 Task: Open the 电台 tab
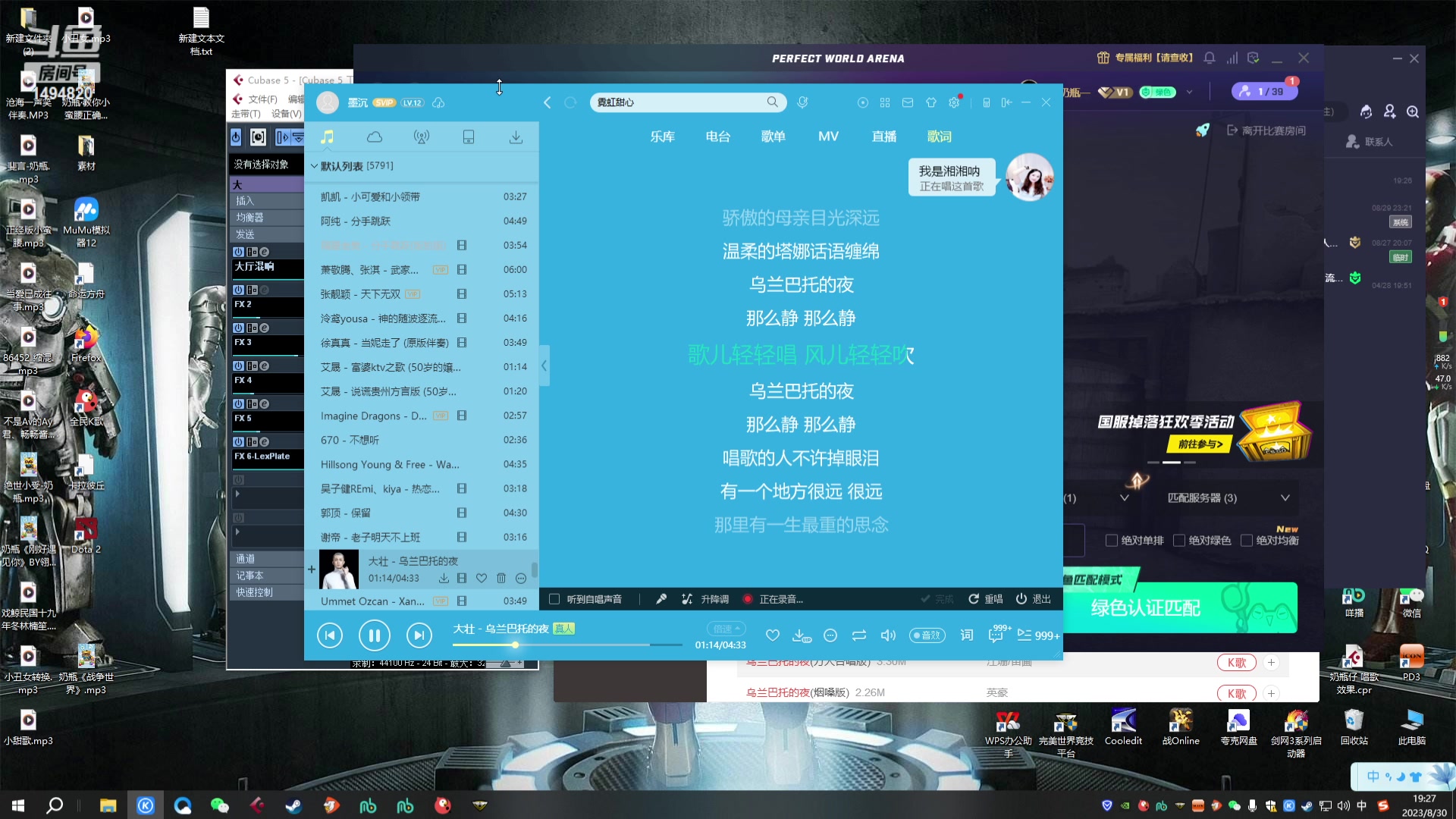717,136
